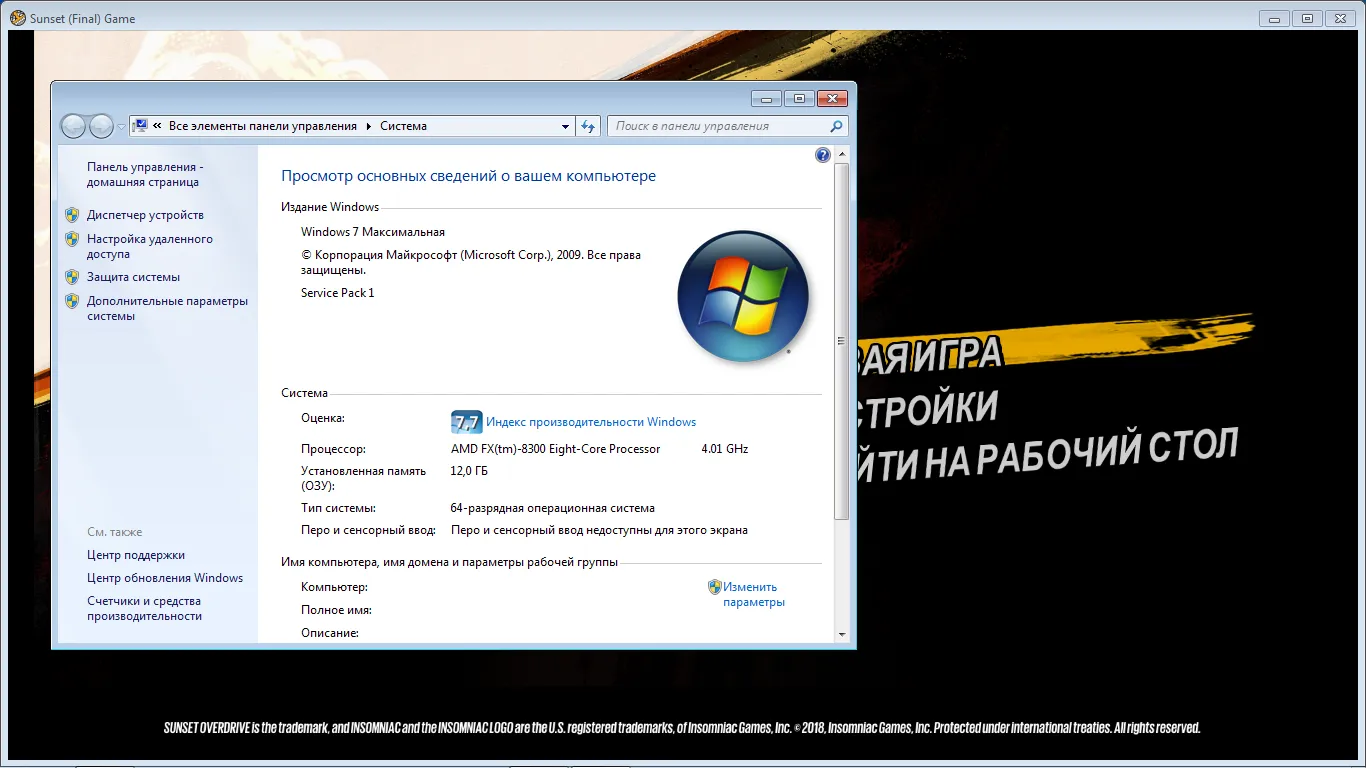Image resolution: width=1366 pixels, height=768 pixels.
Task: Open 'Индекс производительности Windows' link
Action: [591, 422]
